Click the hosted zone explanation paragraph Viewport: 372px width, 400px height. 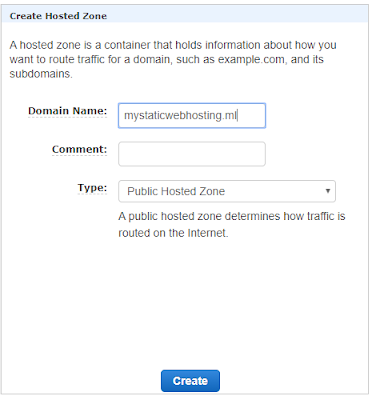(173, 59)
